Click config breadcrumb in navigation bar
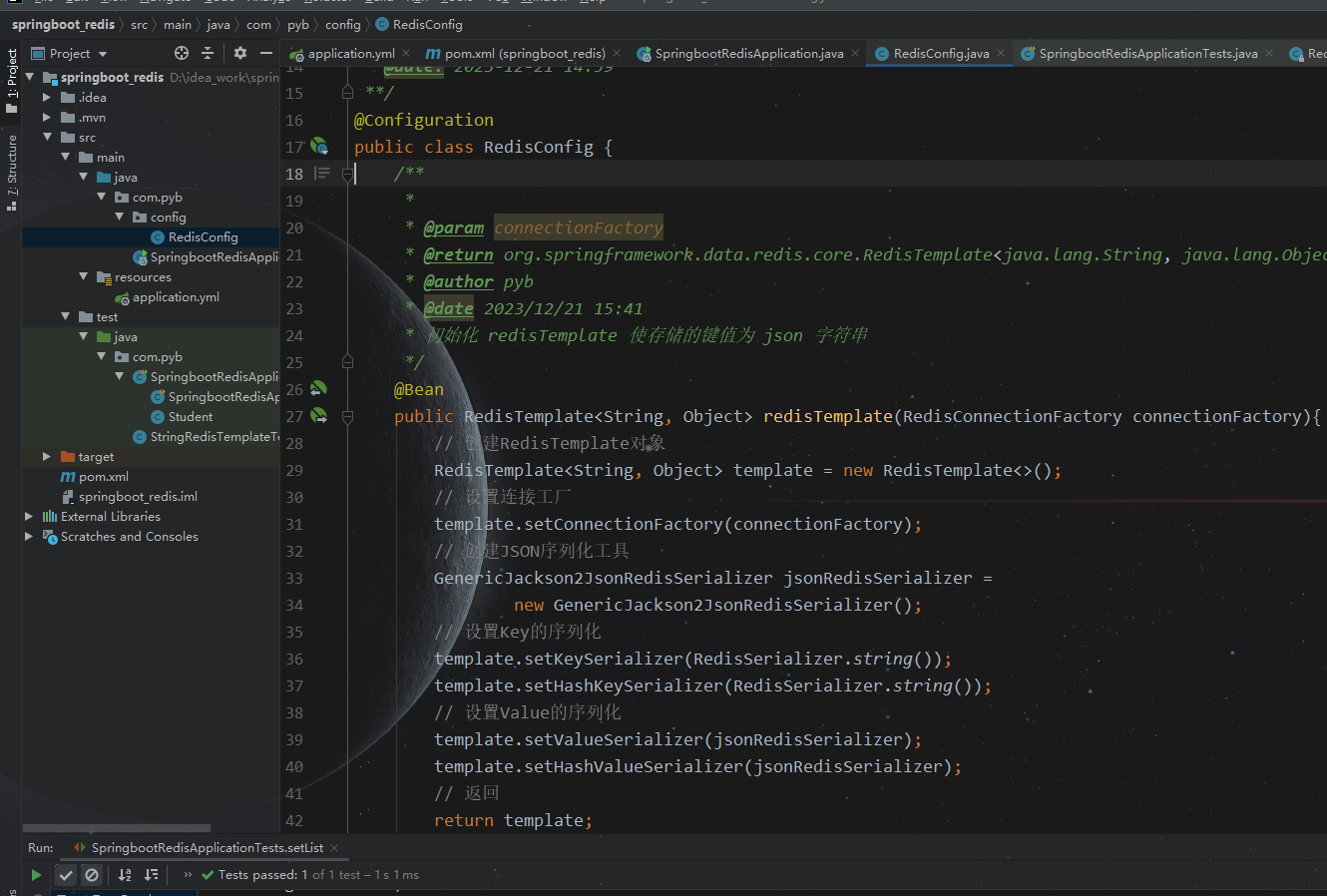This screenshot has height=896, width=1327. coord(342,24)
